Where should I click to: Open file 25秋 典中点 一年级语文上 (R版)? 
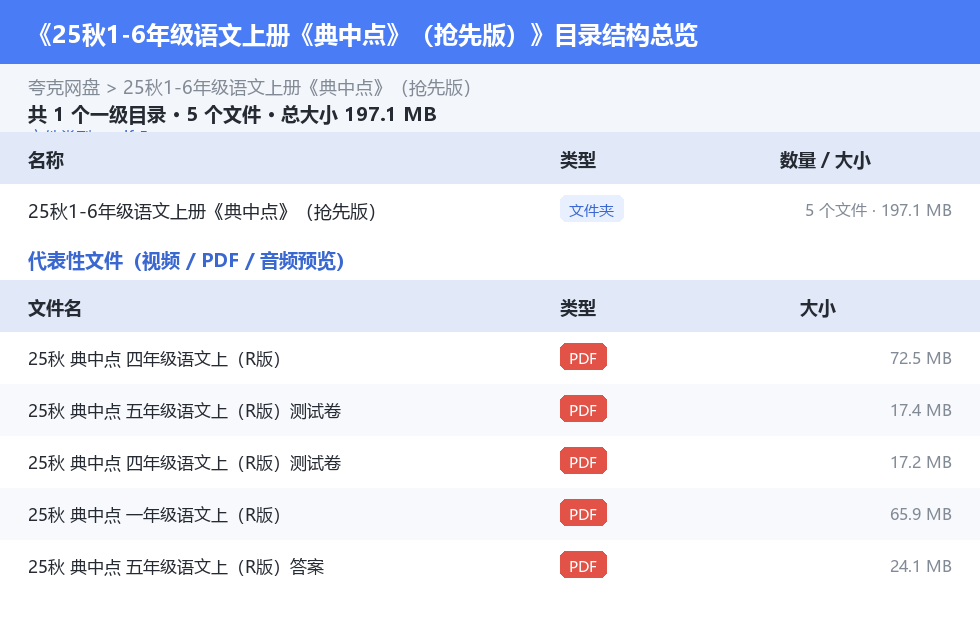[x=154, y=515]
